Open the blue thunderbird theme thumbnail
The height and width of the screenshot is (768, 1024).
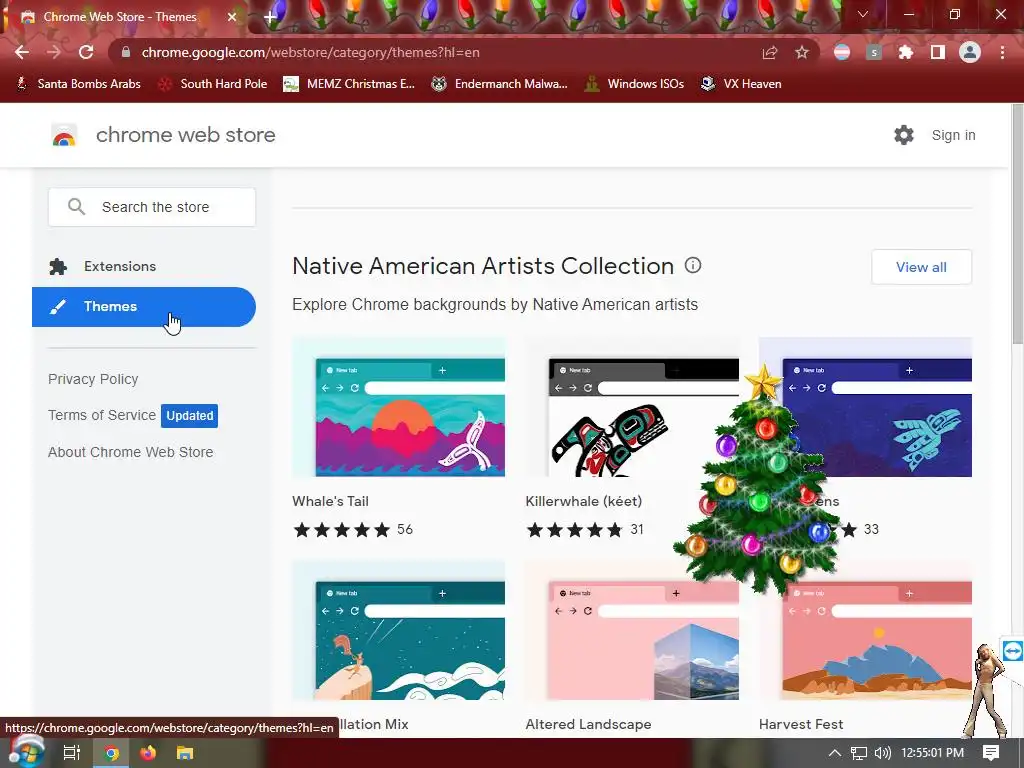click(865, 407)
